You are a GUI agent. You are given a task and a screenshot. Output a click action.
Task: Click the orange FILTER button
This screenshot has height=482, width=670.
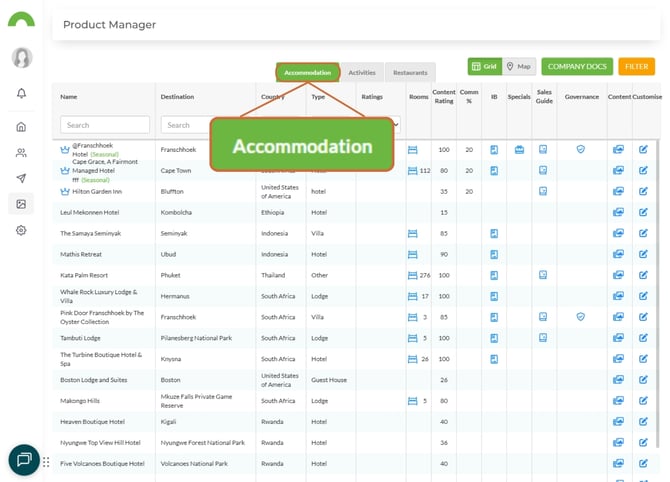click(637, 66)
